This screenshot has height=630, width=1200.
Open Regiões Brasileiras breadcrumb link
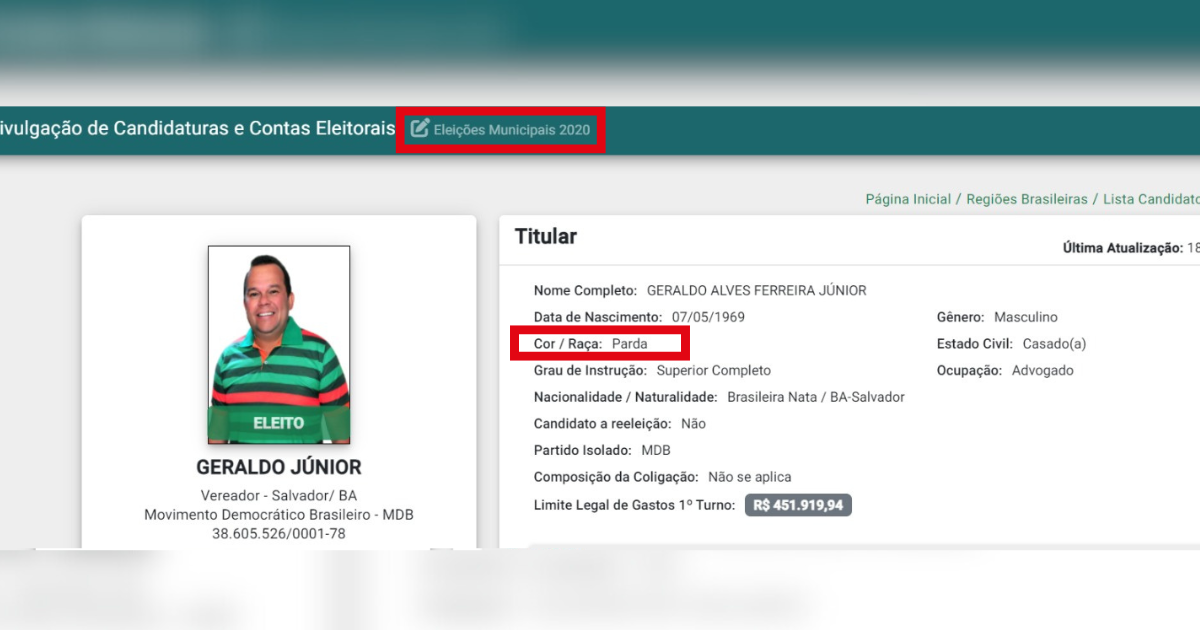pos(1027,199)
